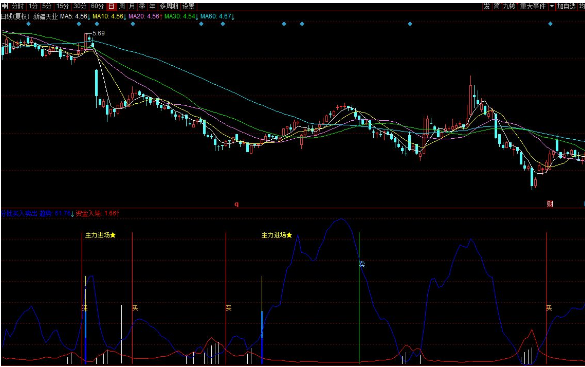Click the 九转 indicator button
Screen dimensions: 585x367
(x=509, y=6)
